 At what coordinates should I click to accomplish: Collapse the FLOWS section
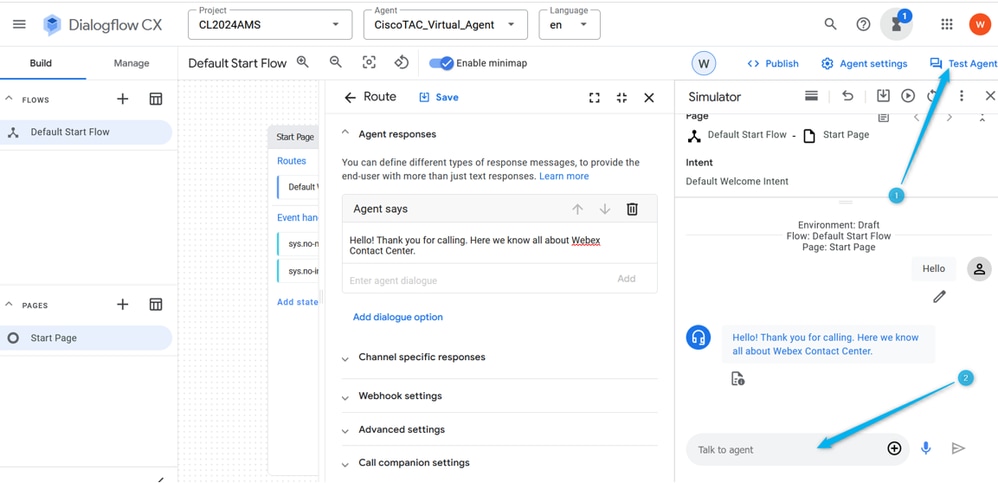(x=9, y=99)
